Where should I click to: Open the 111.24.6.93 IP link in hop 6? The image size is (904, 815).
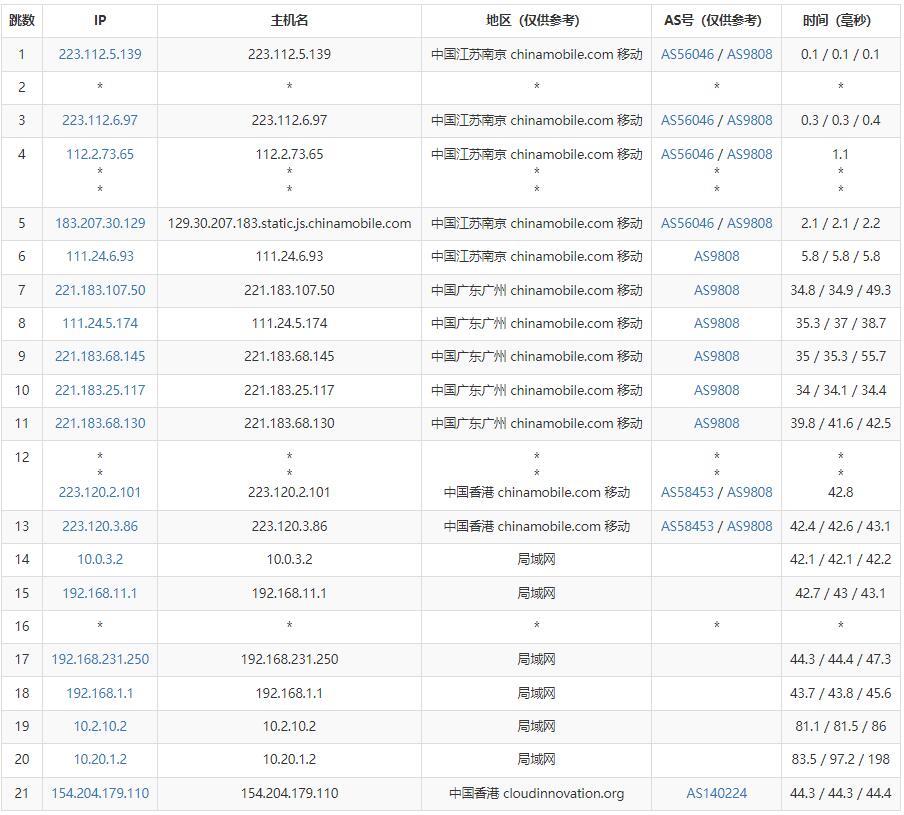click(x=100, y=256)
